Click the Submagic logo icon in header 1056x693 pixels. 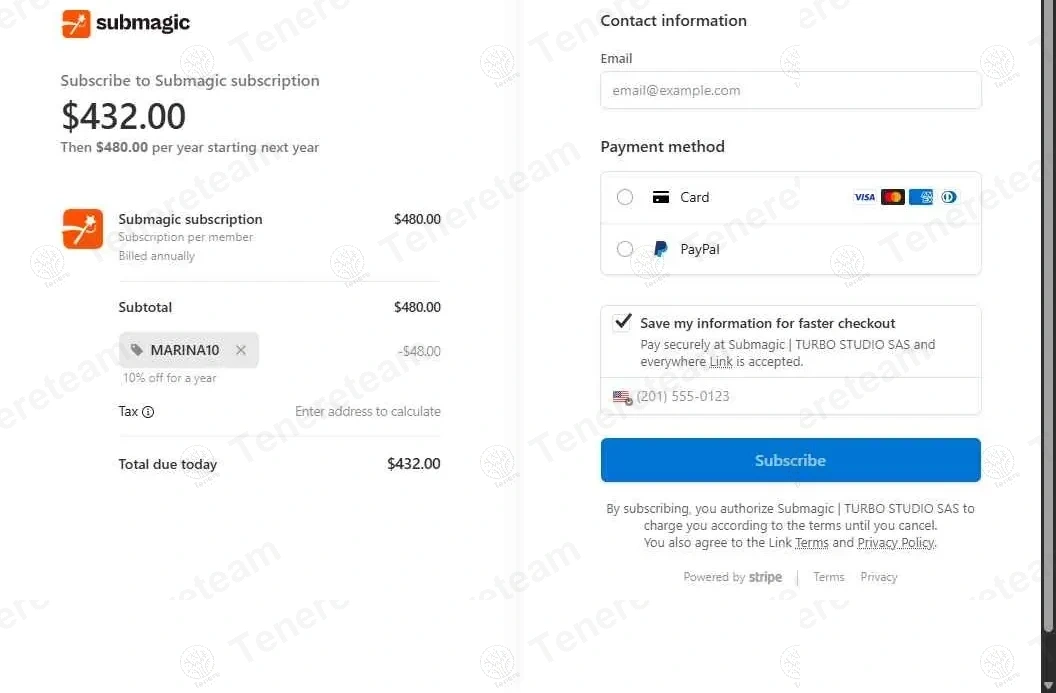click(76, 24)
